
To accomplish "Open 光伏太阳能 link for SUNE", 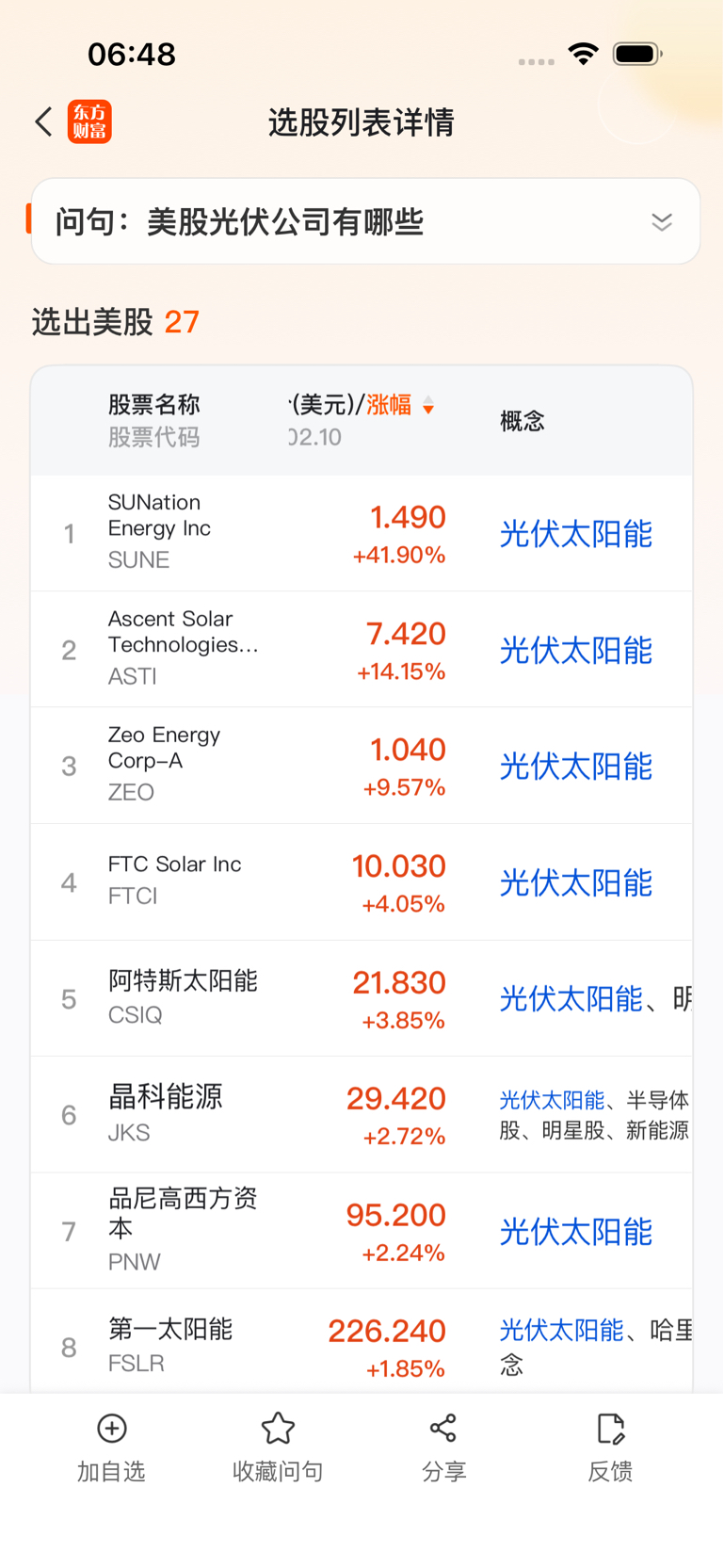I will click(x=575, y=534).
